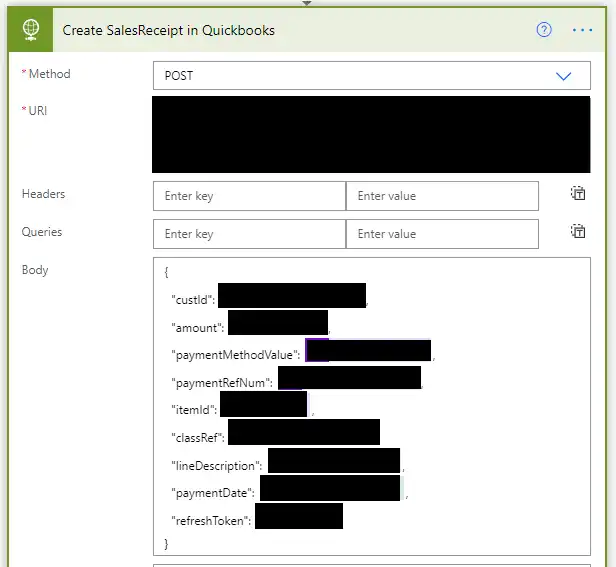Click the Headers field label
The image size is (616, 567).
(44, 194)
